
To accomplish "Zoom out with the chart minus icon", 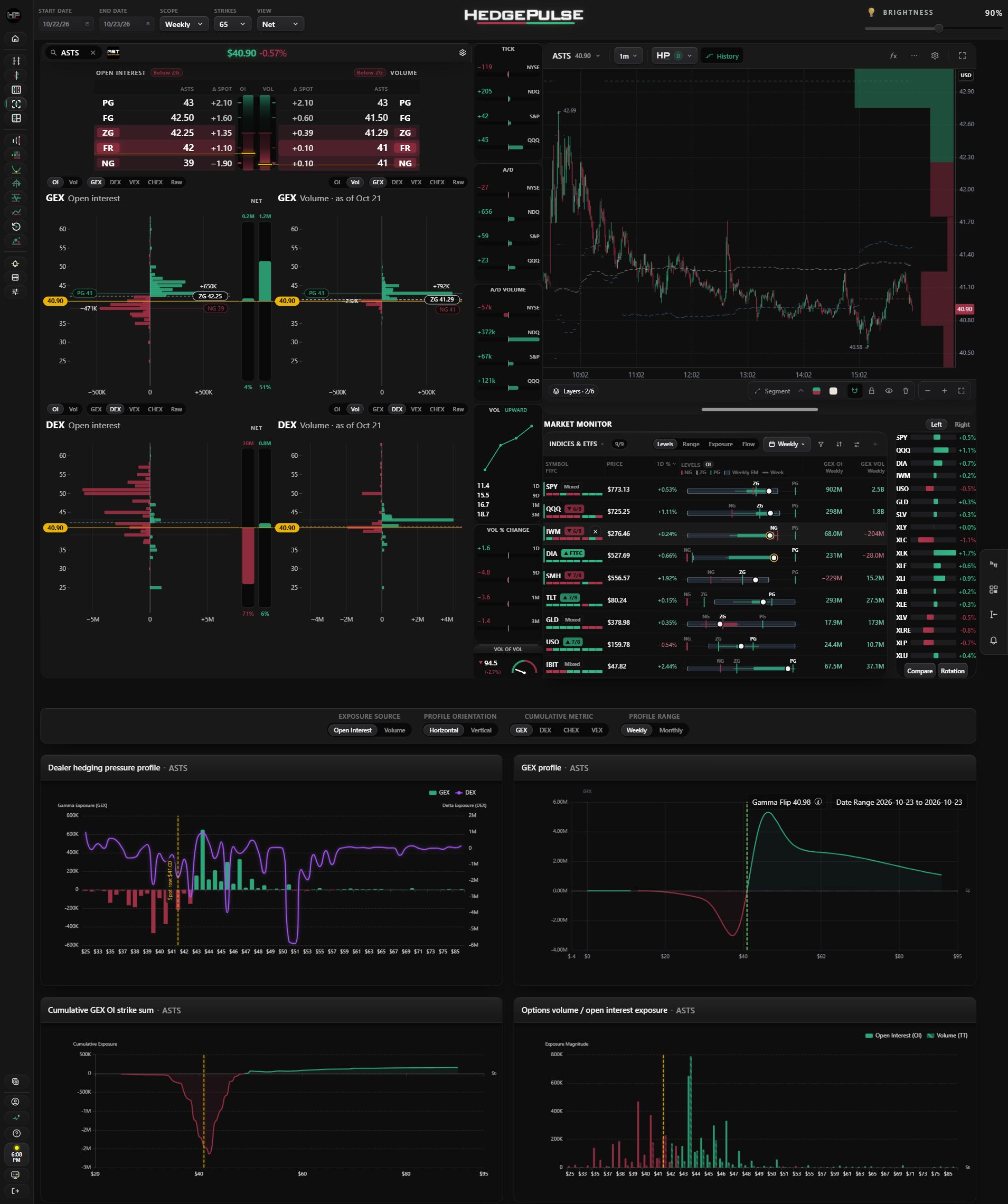I will [x=928, y=391].
